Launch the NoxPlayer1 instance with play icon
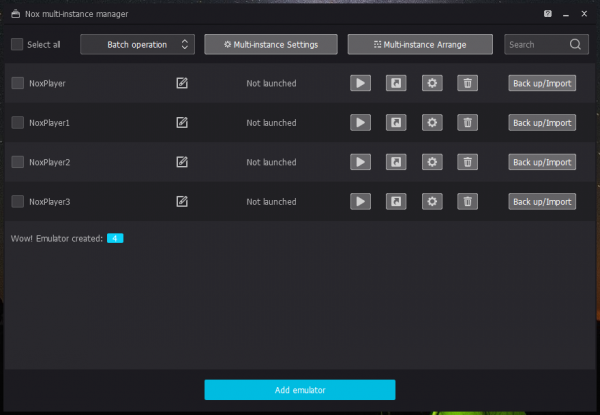 point(360,122)
